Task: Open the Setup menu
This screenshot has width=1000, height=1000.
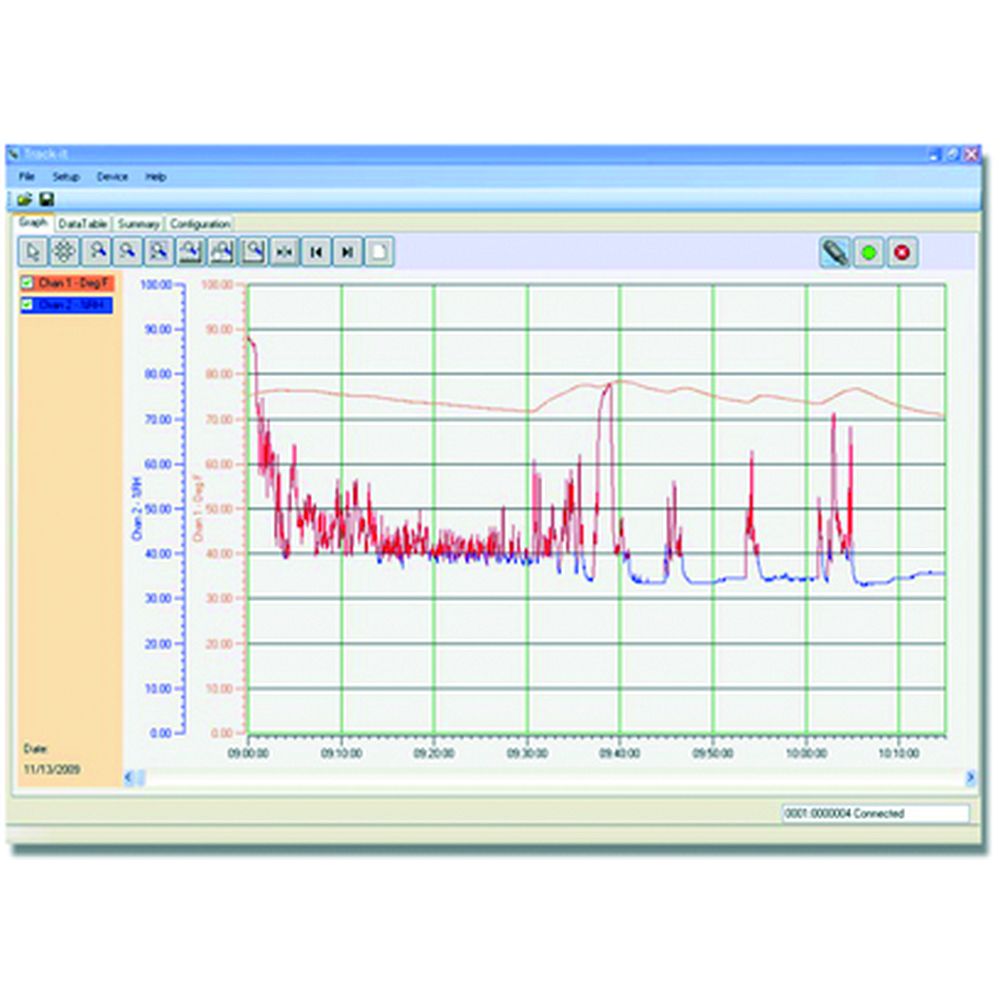Action: pyautogui.click(x=66, y=177)
